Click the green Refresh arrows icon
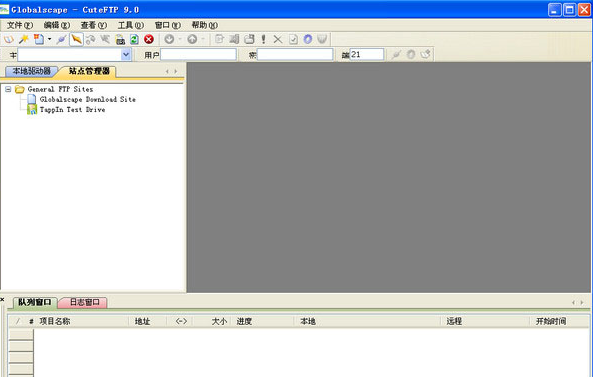 pyautogui.click(x=134, y=39)
